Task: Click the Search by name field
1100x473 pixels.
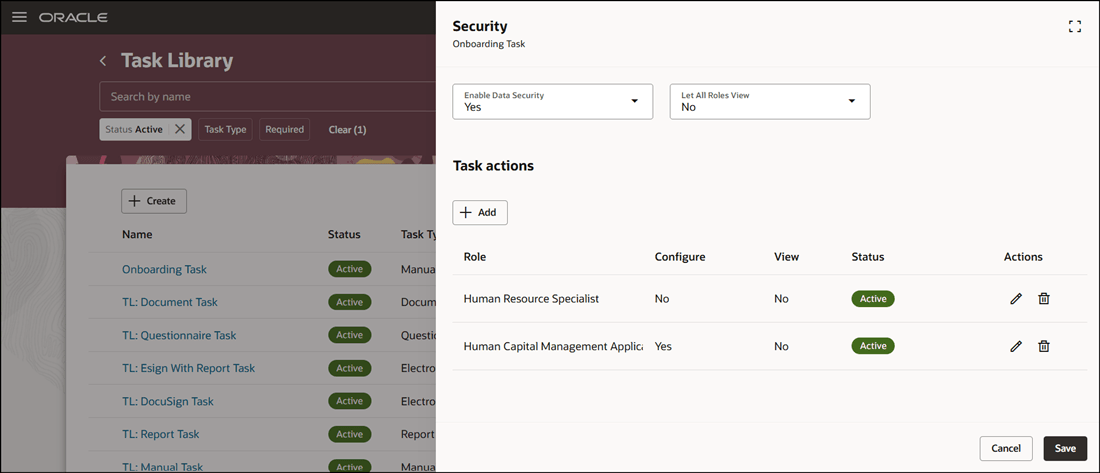Action: coord(267,96)
